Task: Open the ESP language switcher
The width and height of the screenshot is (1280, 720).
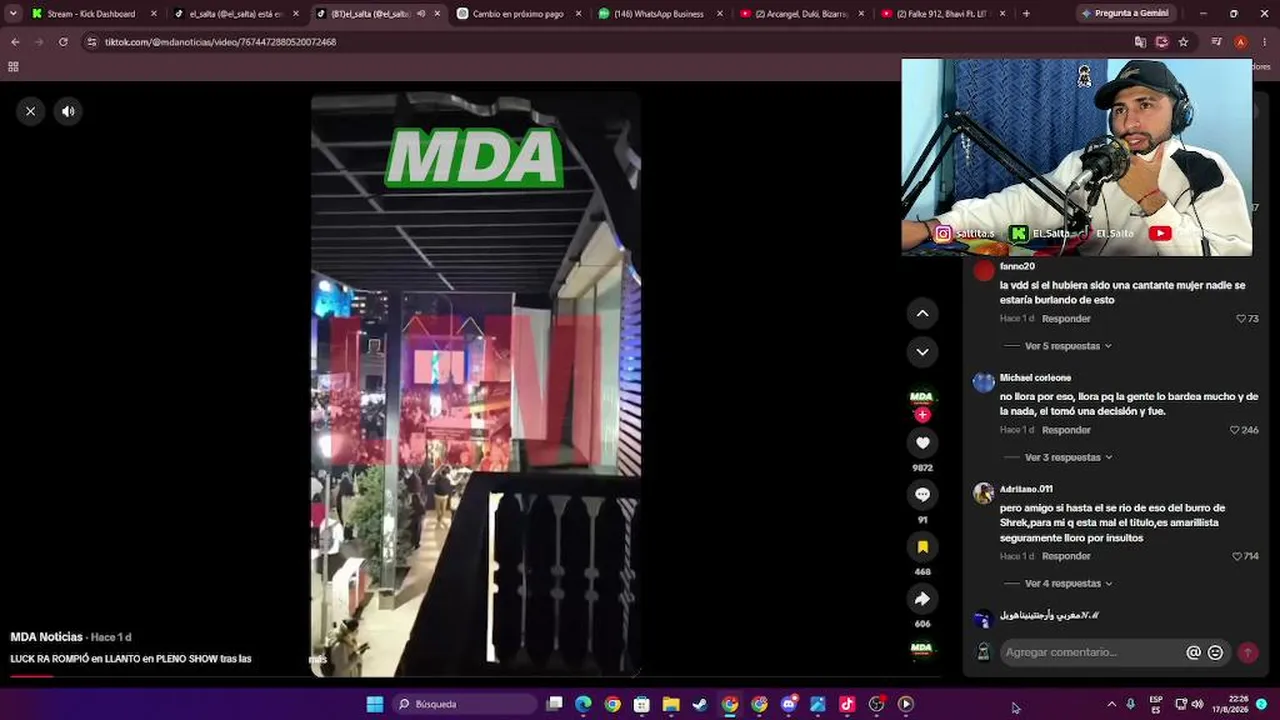Action: pos(1156,704)
